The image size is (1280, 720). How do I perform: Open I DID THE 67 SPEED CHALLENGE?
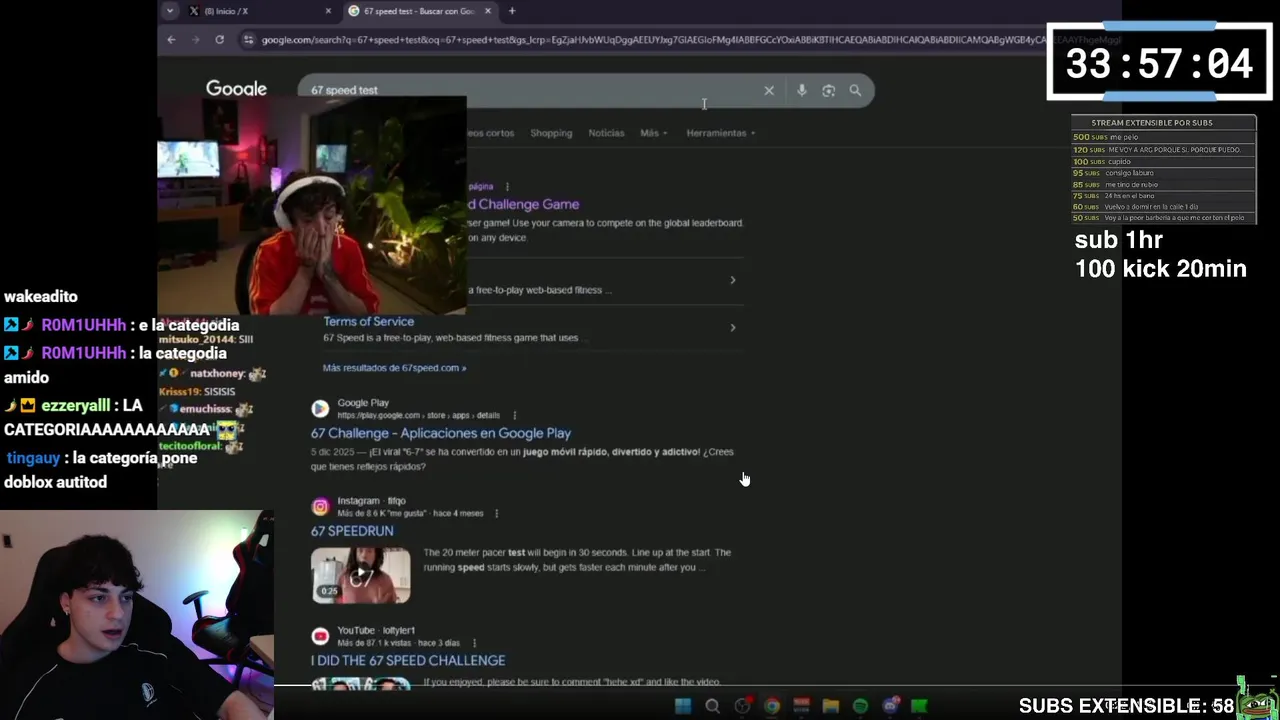click(x=408, y=661)
